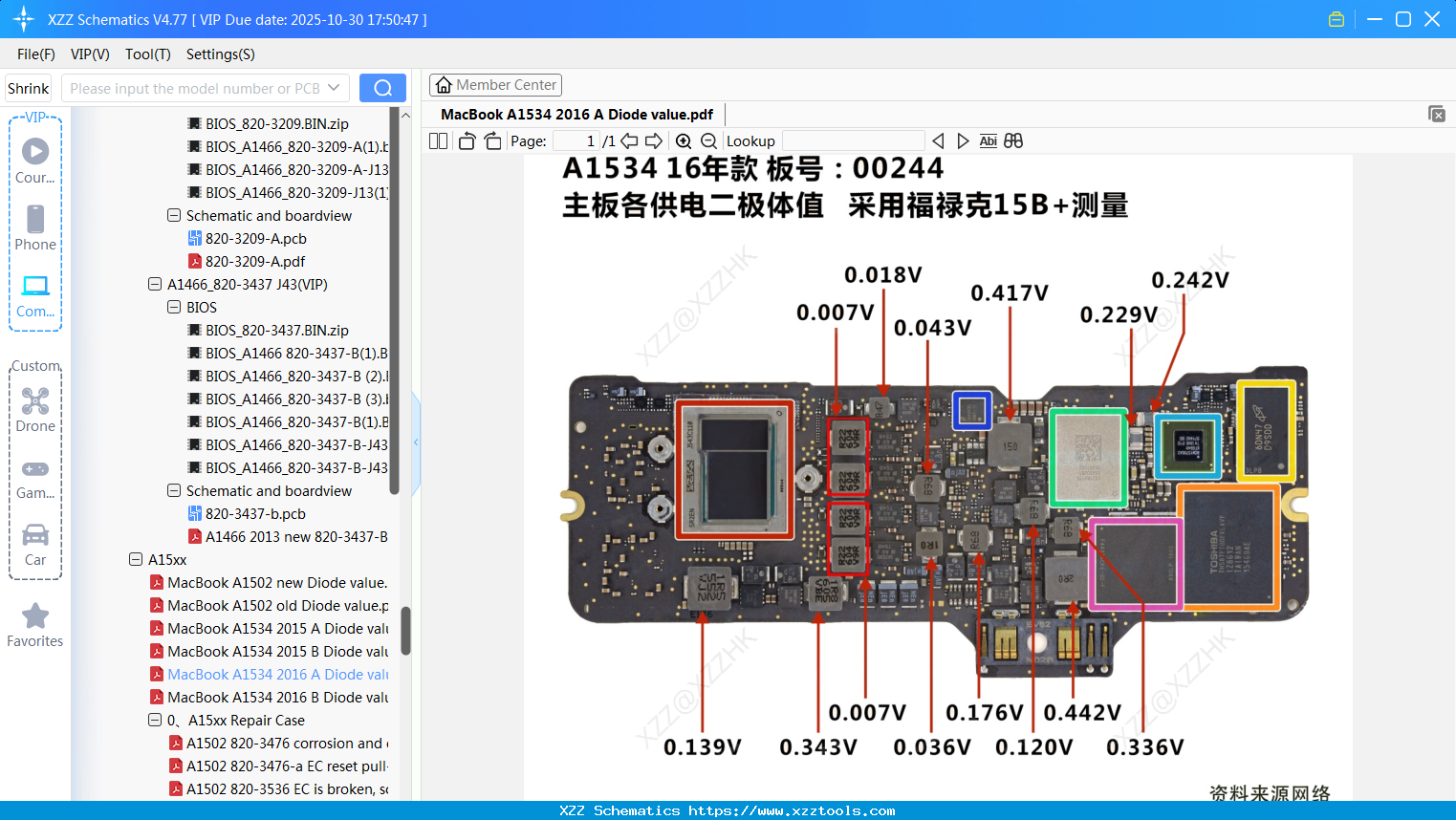Screen dimensions: 1456x820
Task: Click the file tree scroll-up arrow
Action: click(405, 115)
